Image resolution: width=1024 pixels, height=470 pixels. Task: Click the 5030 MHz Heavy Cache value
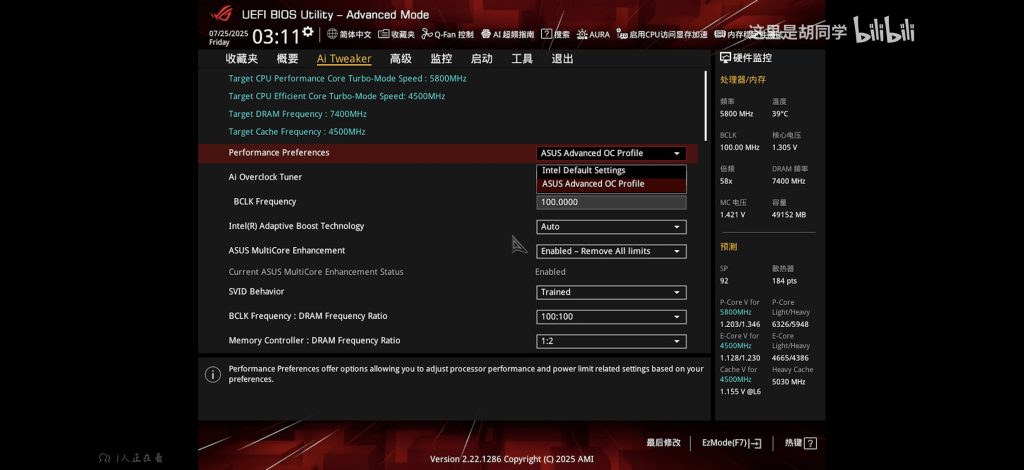789,382
